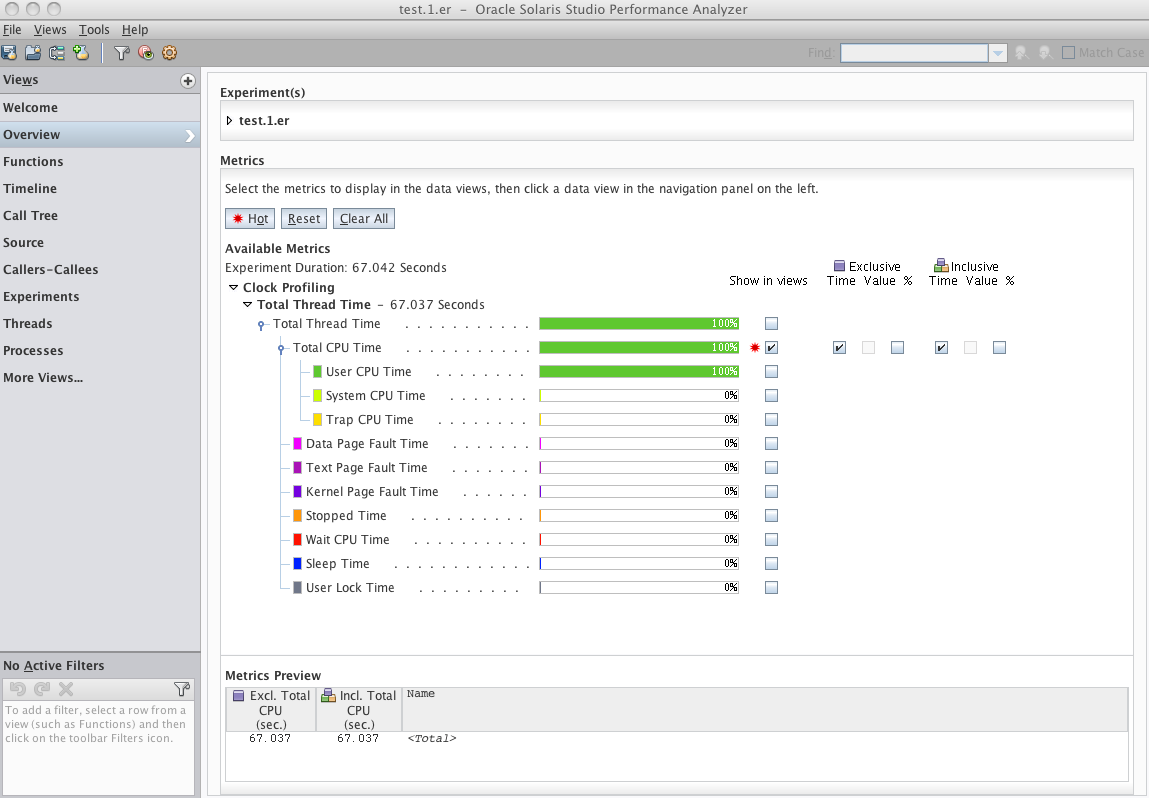This screenshot has height=798, width=1149.
Task: Switch to the Callers-Callees view
Action: click(100, 270)
